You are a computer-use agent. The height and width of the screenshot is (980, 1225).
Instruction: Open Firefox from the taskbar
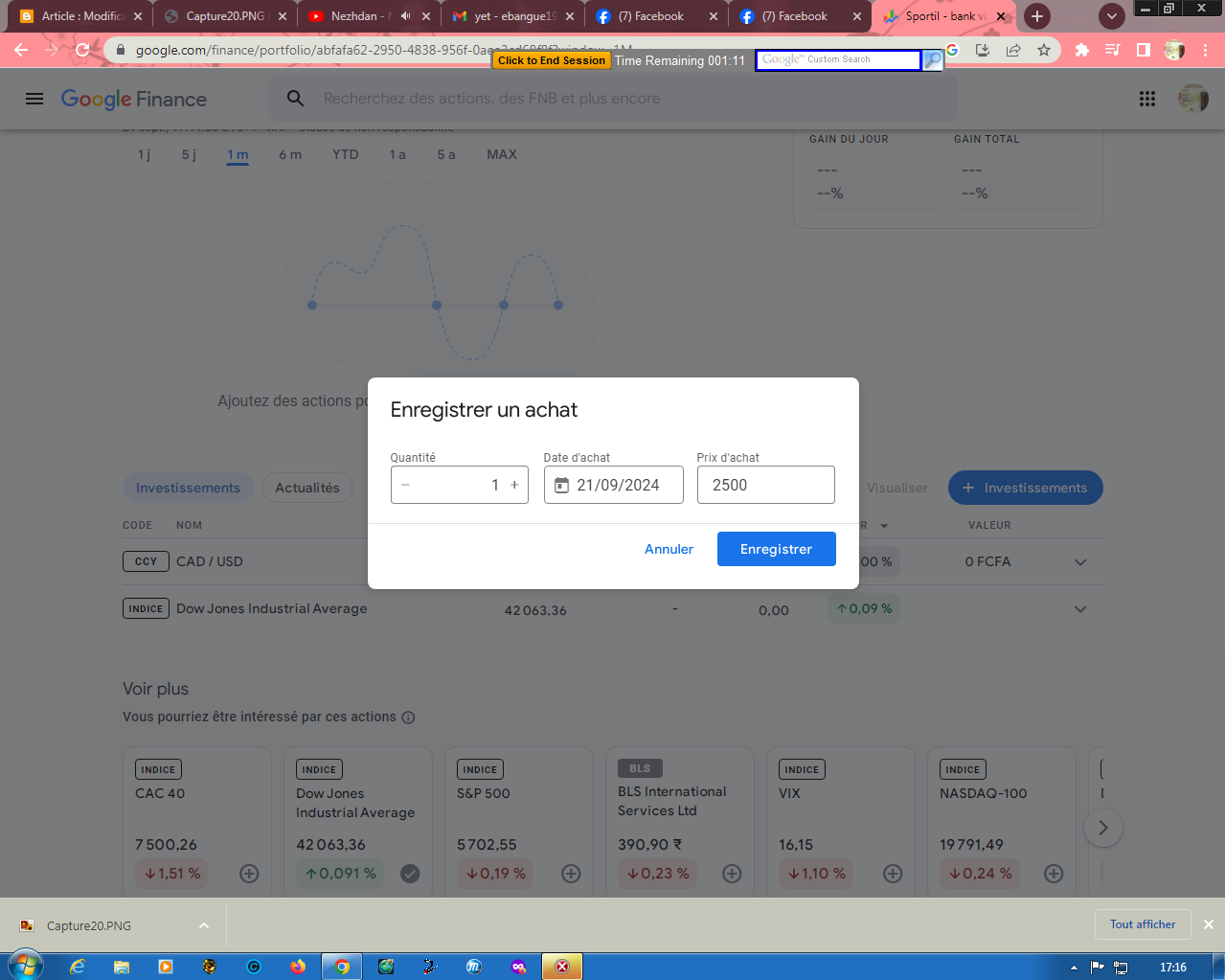pyautogui.click(x=298, y=967)
